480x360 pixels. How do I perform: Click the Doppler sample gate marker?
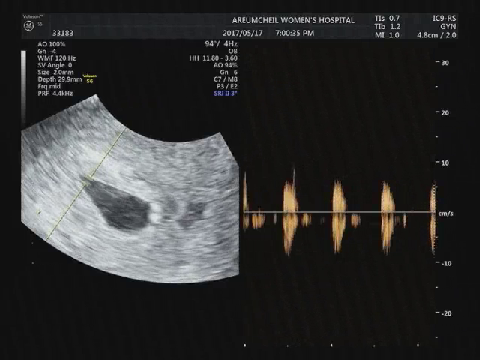(x=87, y=179)
